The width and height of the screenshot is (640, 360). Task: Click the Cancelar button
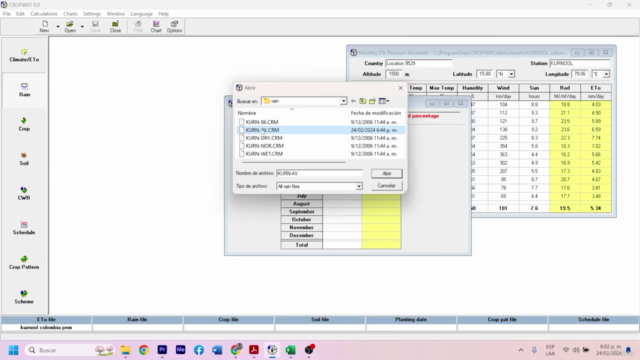(387, 186)
